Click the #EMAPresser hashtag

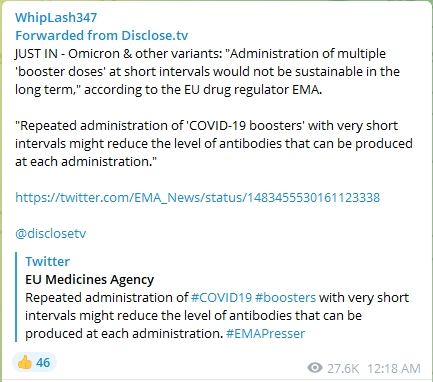point(265,333)
